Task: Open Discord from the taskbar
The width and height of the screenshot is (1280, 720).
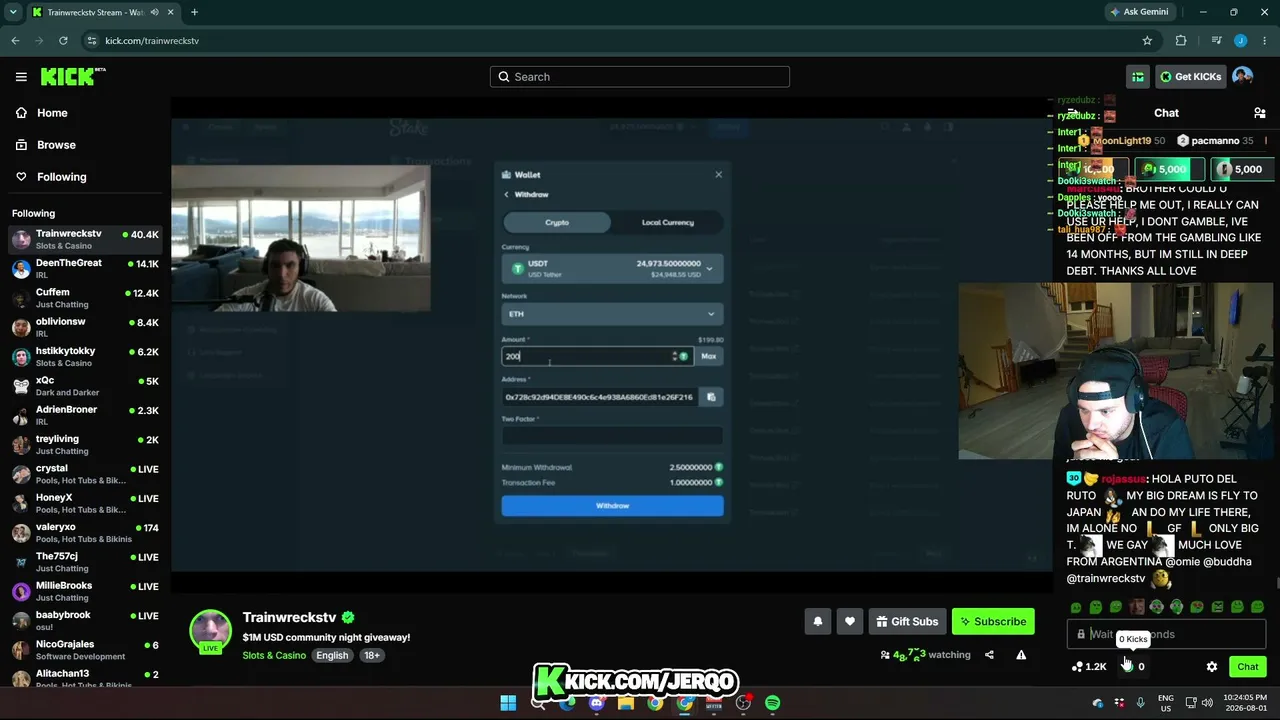Action: (597, 703)
